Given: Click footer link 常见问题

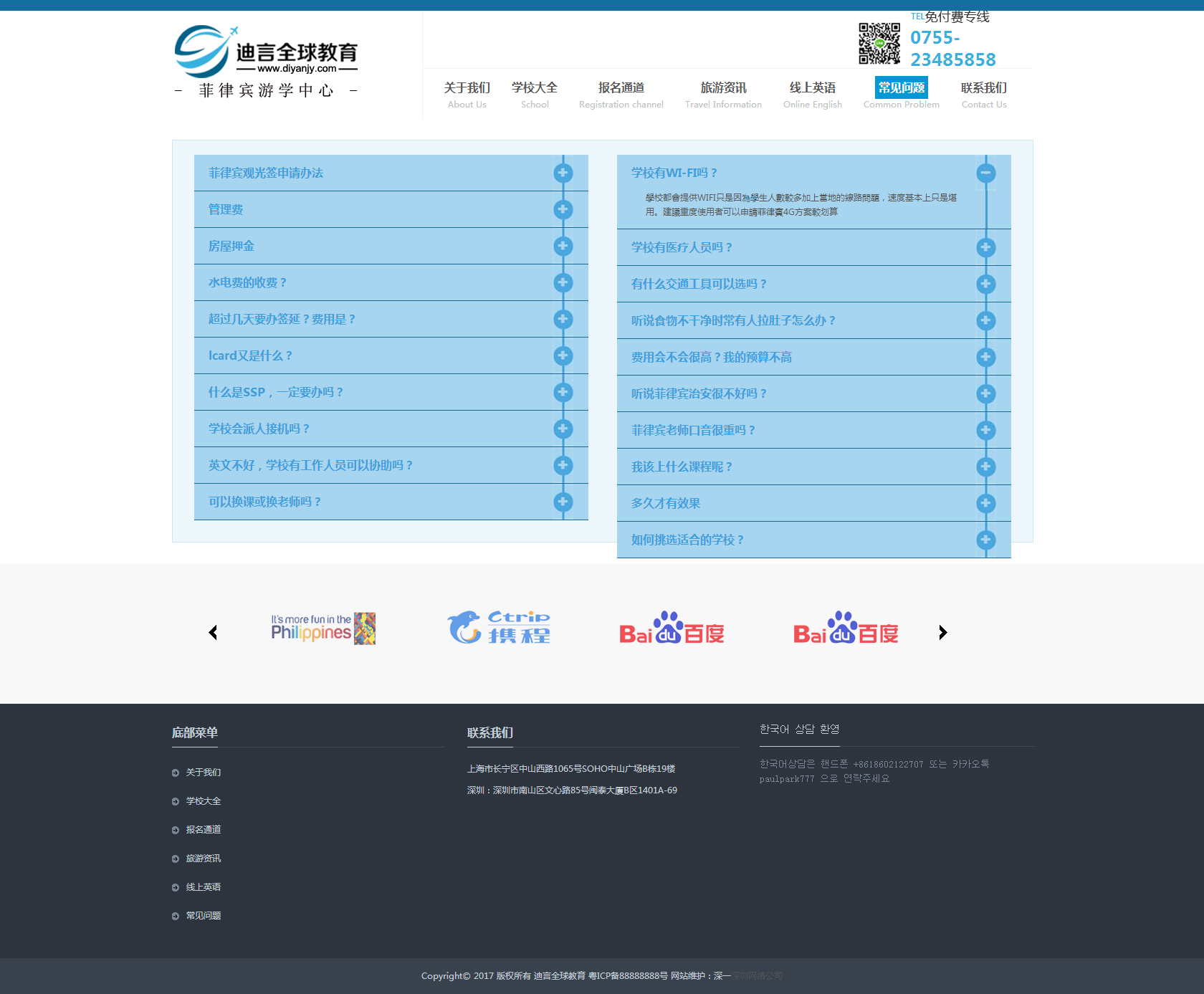Looking at the screenshot, I should click(x=203, y=915).
